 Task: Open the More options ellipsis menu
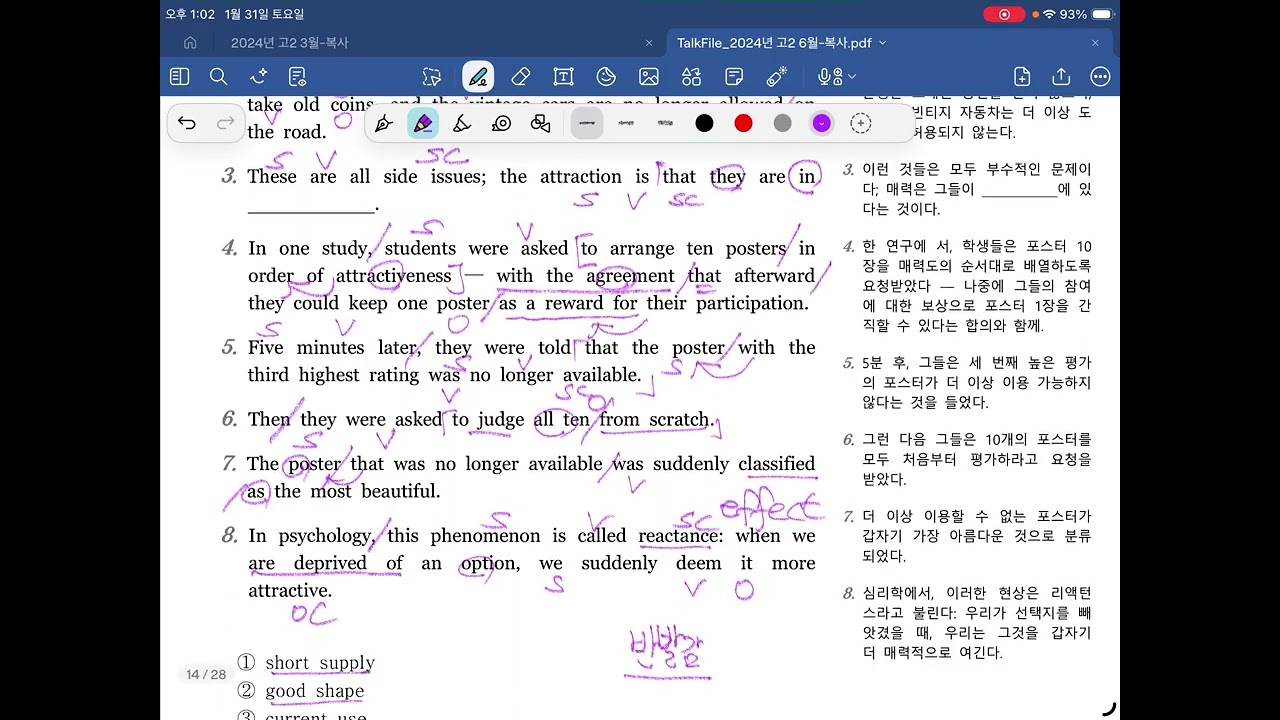1100,77
